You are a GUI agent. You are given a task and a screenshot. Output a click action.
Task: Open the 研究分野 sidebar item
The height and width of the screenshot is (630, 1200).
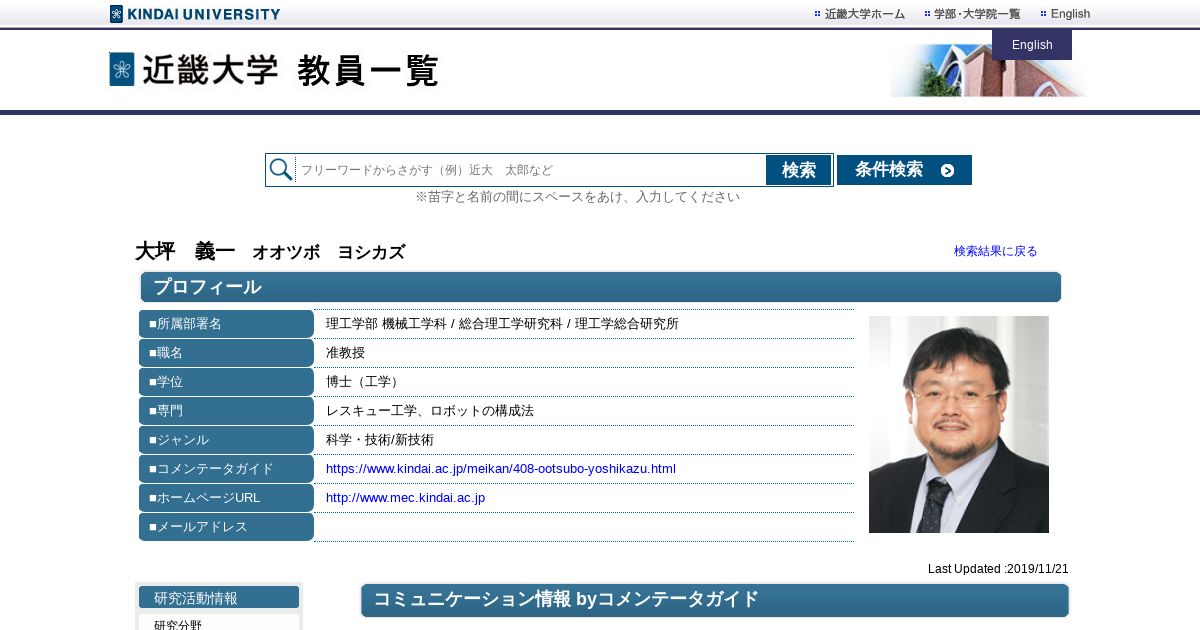pos(178,625)
